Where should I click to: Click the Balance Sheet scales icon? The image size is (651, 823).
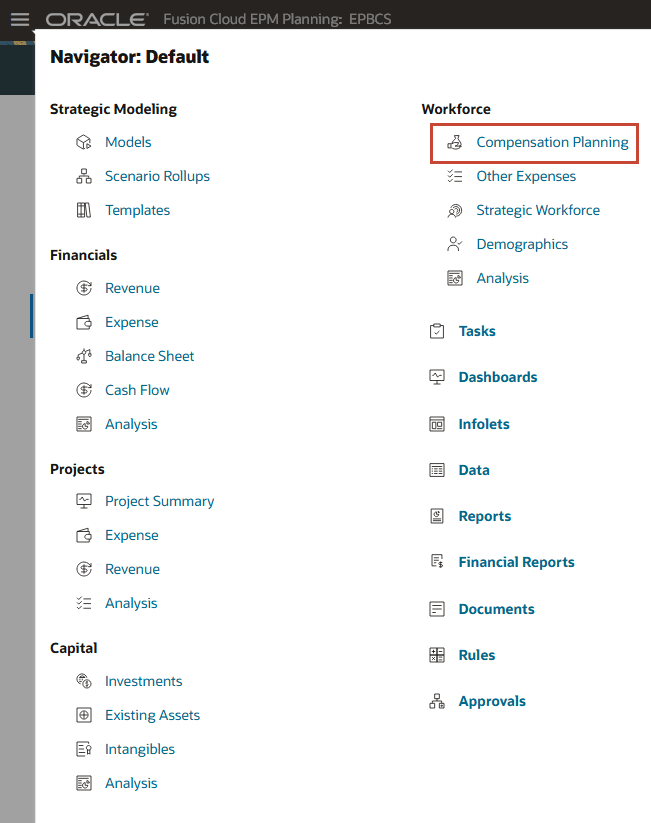point(84,356)
